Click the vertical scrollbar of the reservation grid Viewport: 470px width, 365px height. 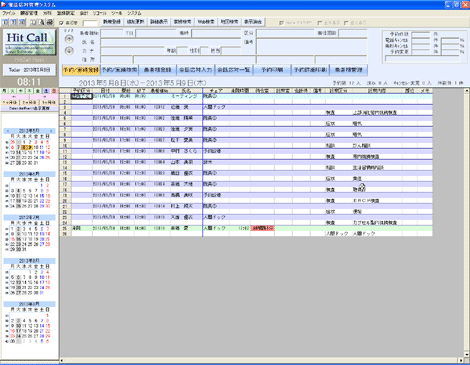click(467, 222)
